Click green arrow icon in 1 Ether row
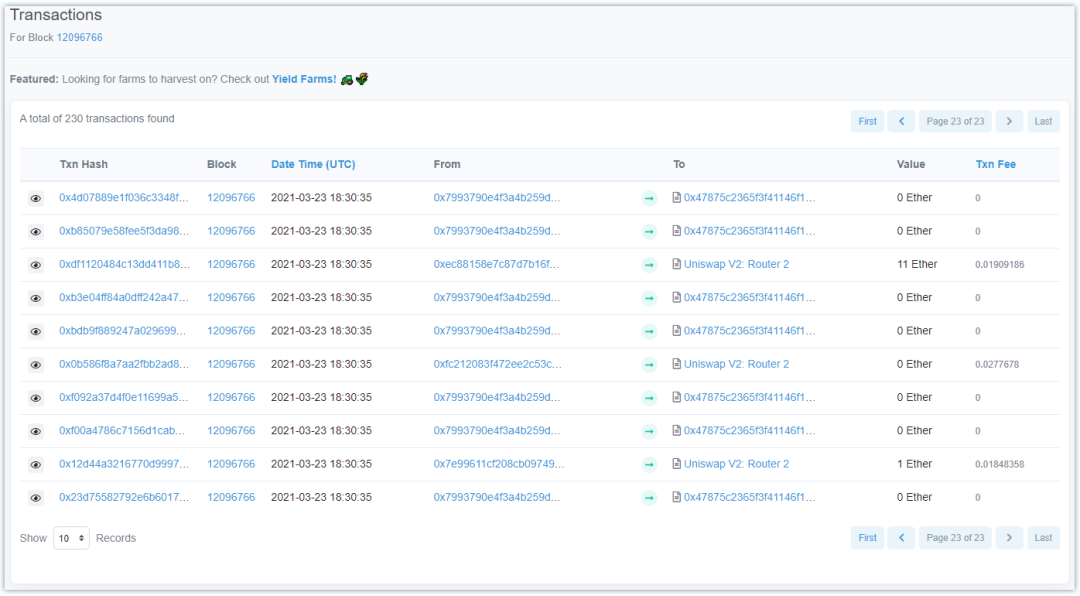The height and width of the screenshot is (596, 1080). 649,464
